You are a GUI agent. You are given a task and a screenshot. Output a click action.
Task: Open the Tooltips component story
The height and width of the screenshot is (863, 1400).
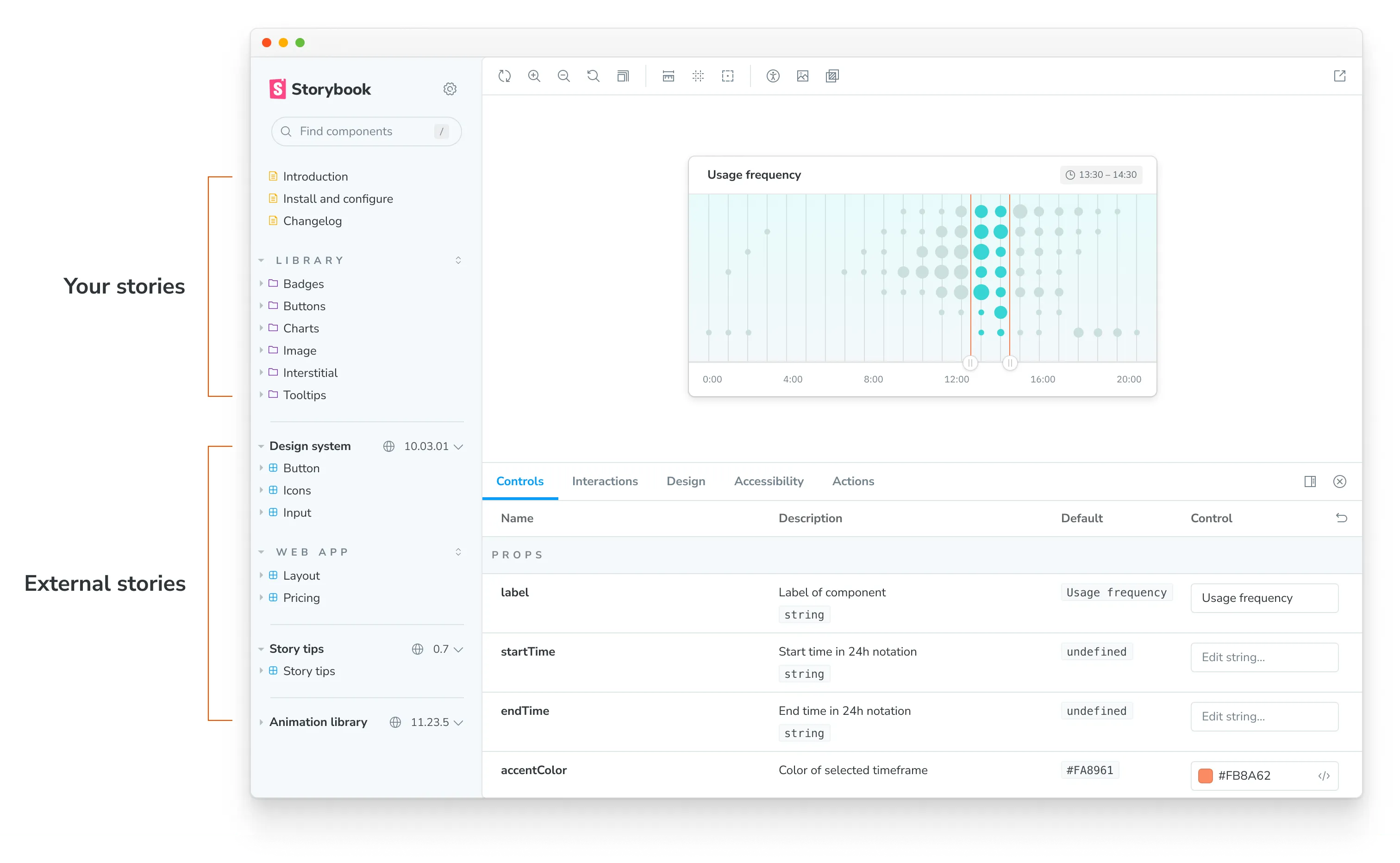305,394
